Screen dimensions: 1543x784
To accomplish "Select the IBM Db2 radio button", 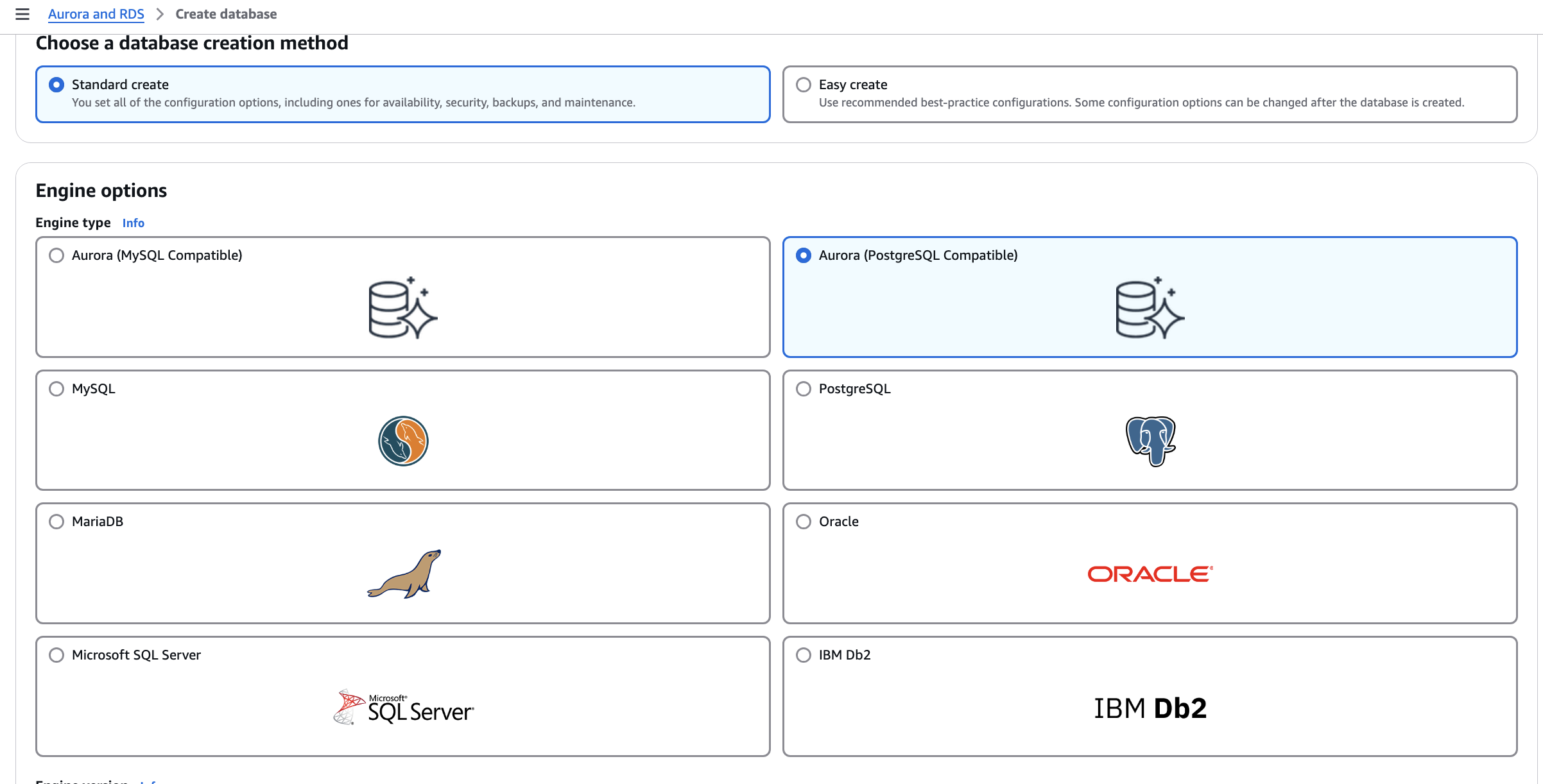I will tap(804, 655).
